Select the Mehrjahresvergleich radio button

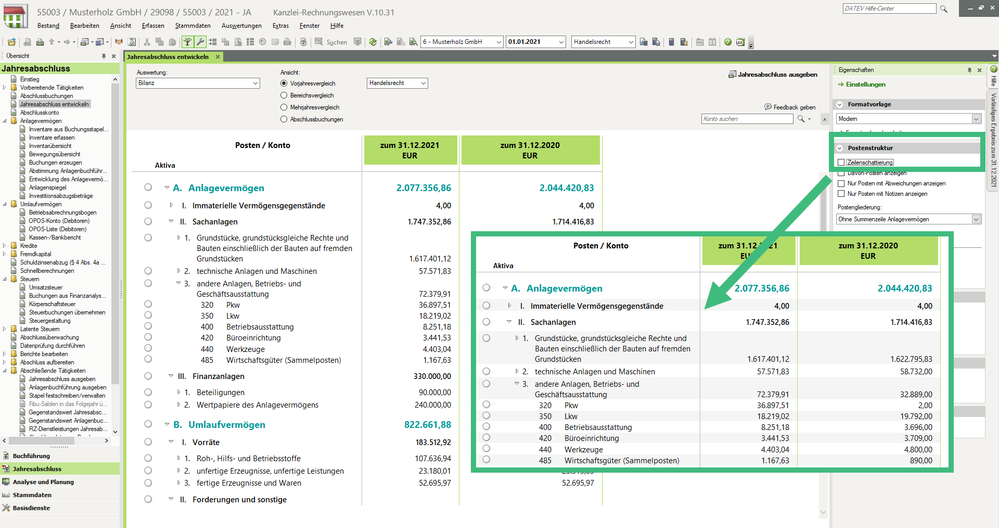click(x=284, y=108)
